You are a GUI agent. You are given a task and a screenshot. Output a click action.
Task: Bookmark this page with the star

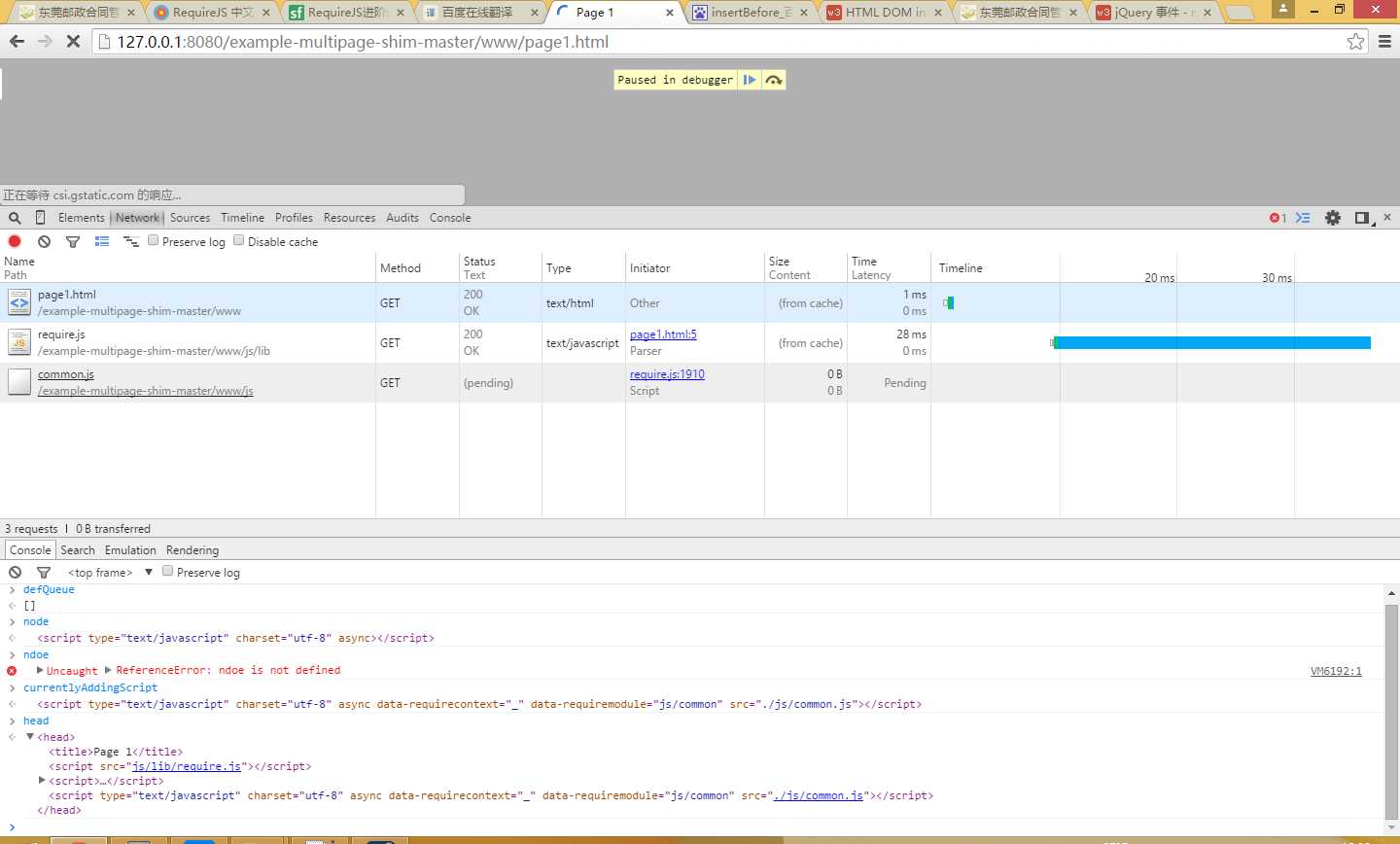point(1355,42)
